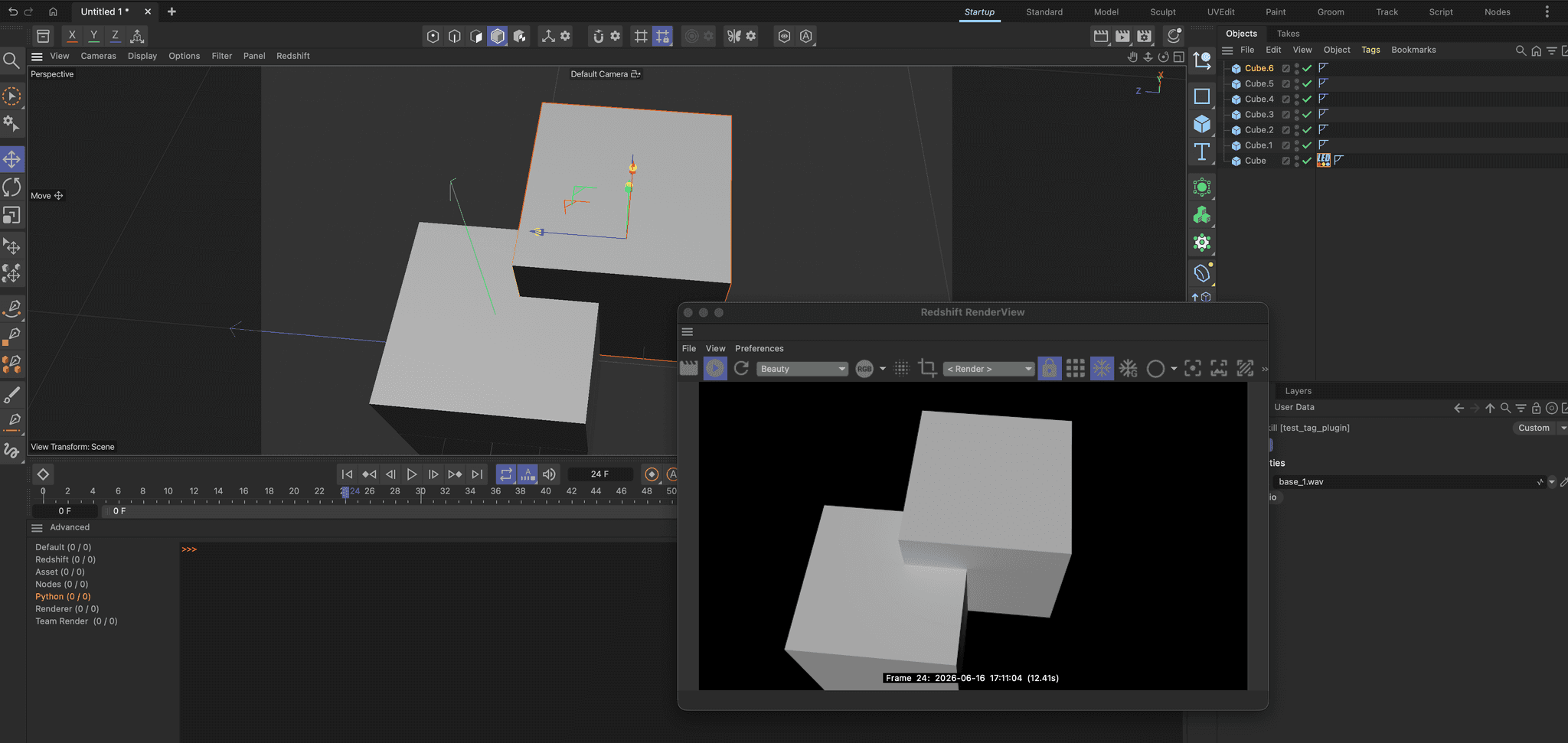This screenshot has height=743, width=1568.
Task: Click the search magnifier in the left toolbar
Action: [11, 61]
